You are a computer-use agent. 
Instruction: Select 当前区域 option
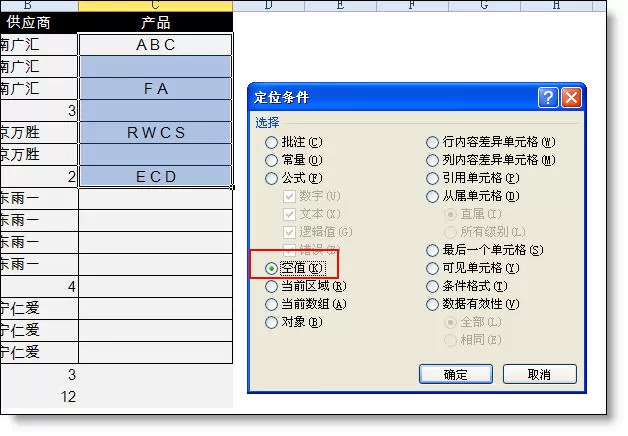tap(271, 286)
